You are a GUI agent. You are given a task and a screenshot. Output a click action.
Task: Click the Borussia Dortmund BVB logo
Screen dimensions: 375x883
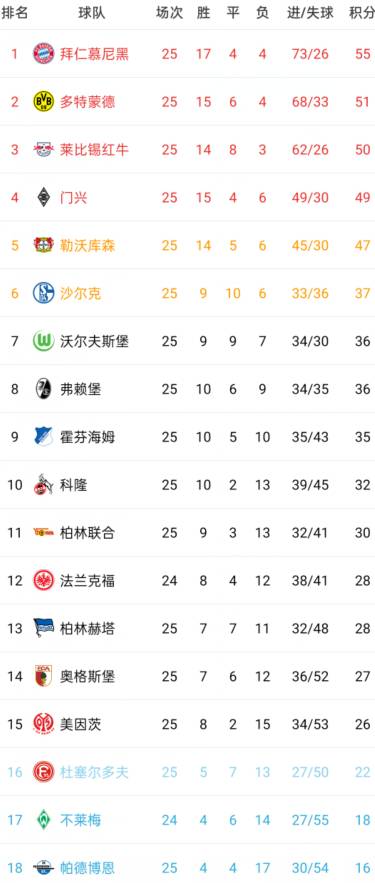(x=43, y=101)
